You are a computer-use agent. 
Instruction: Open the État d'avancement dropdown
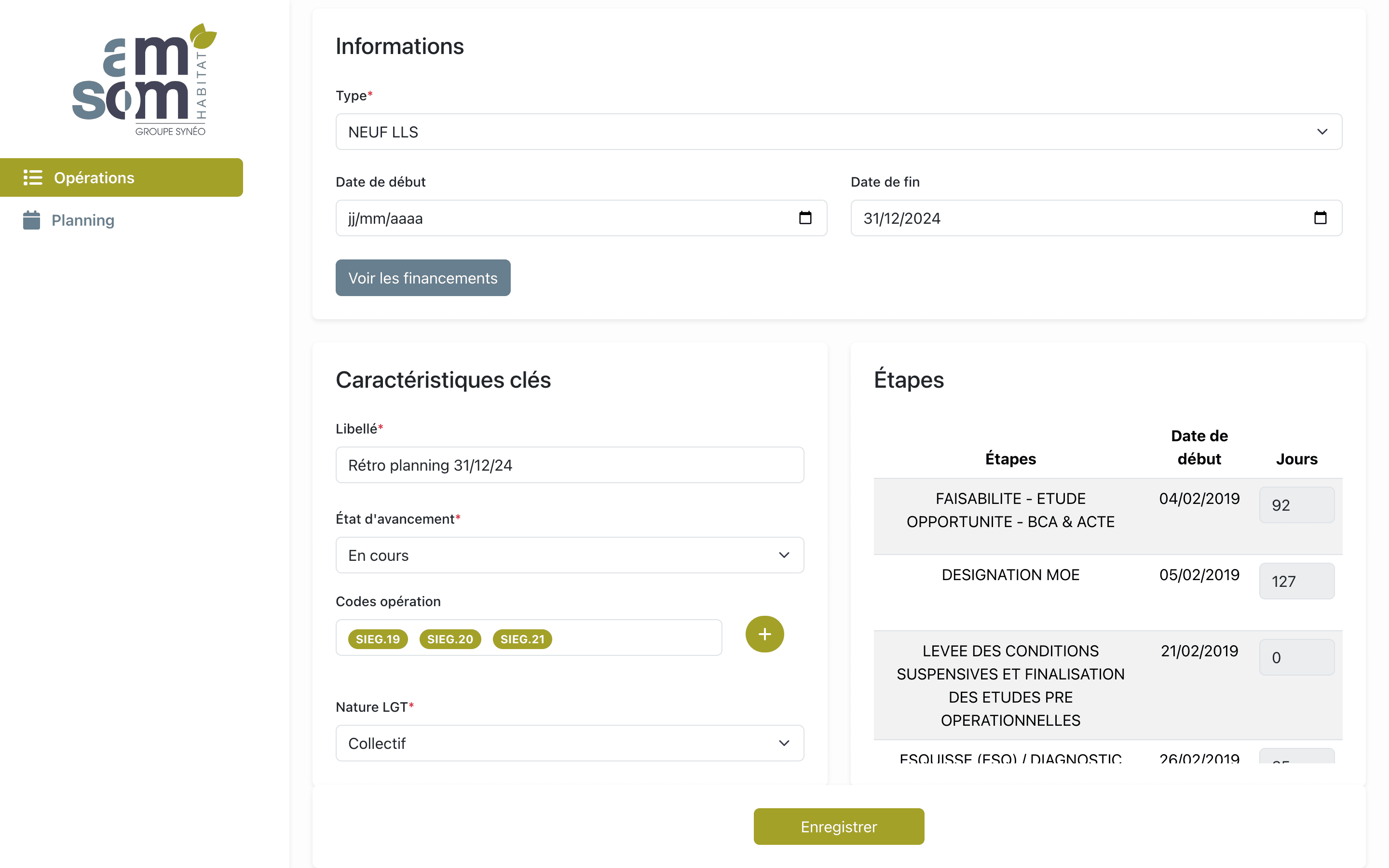[x=570, y=555]
